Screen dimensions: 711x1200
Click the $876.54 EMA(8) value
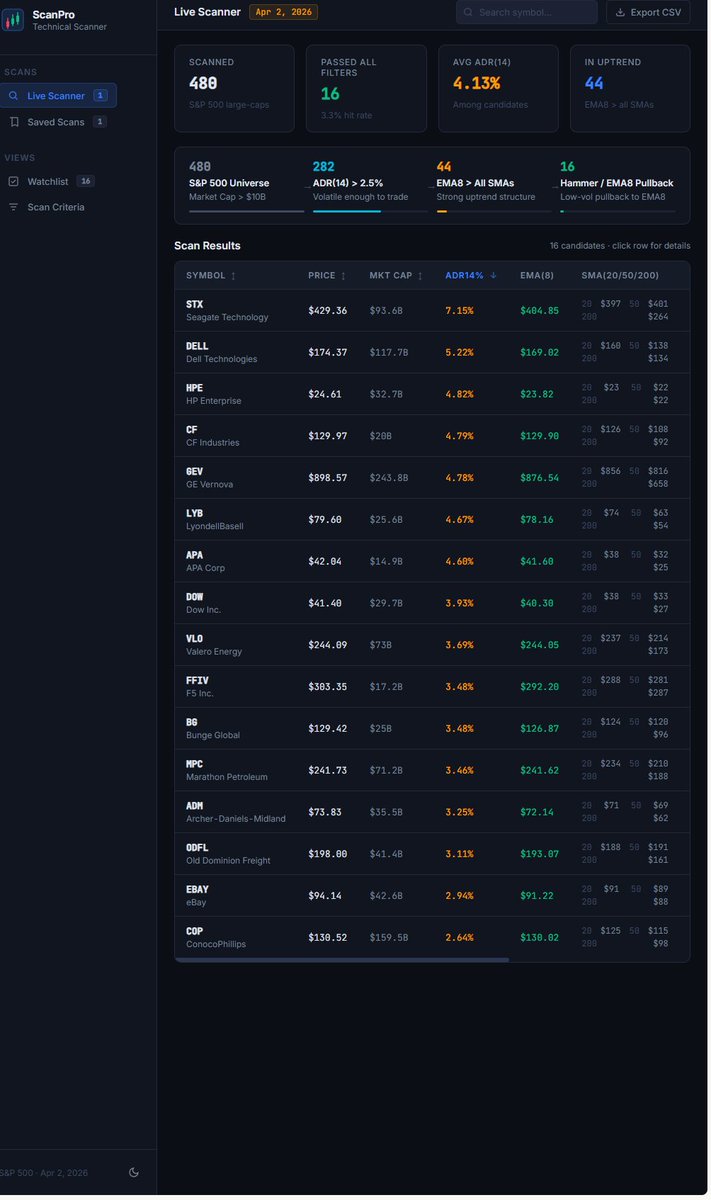[x=540, y=478]
